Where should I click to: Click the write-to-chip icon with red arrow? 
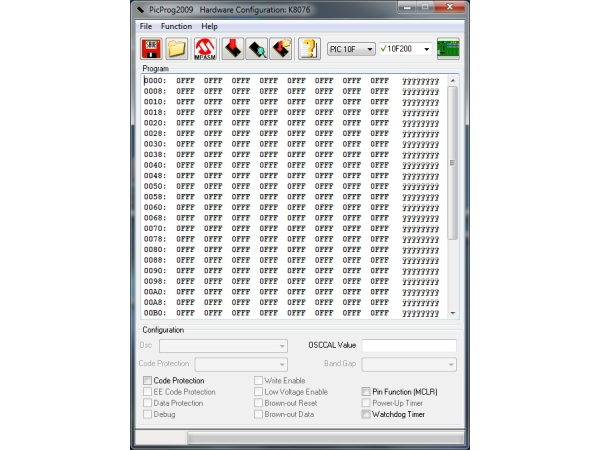pos(231,48)
